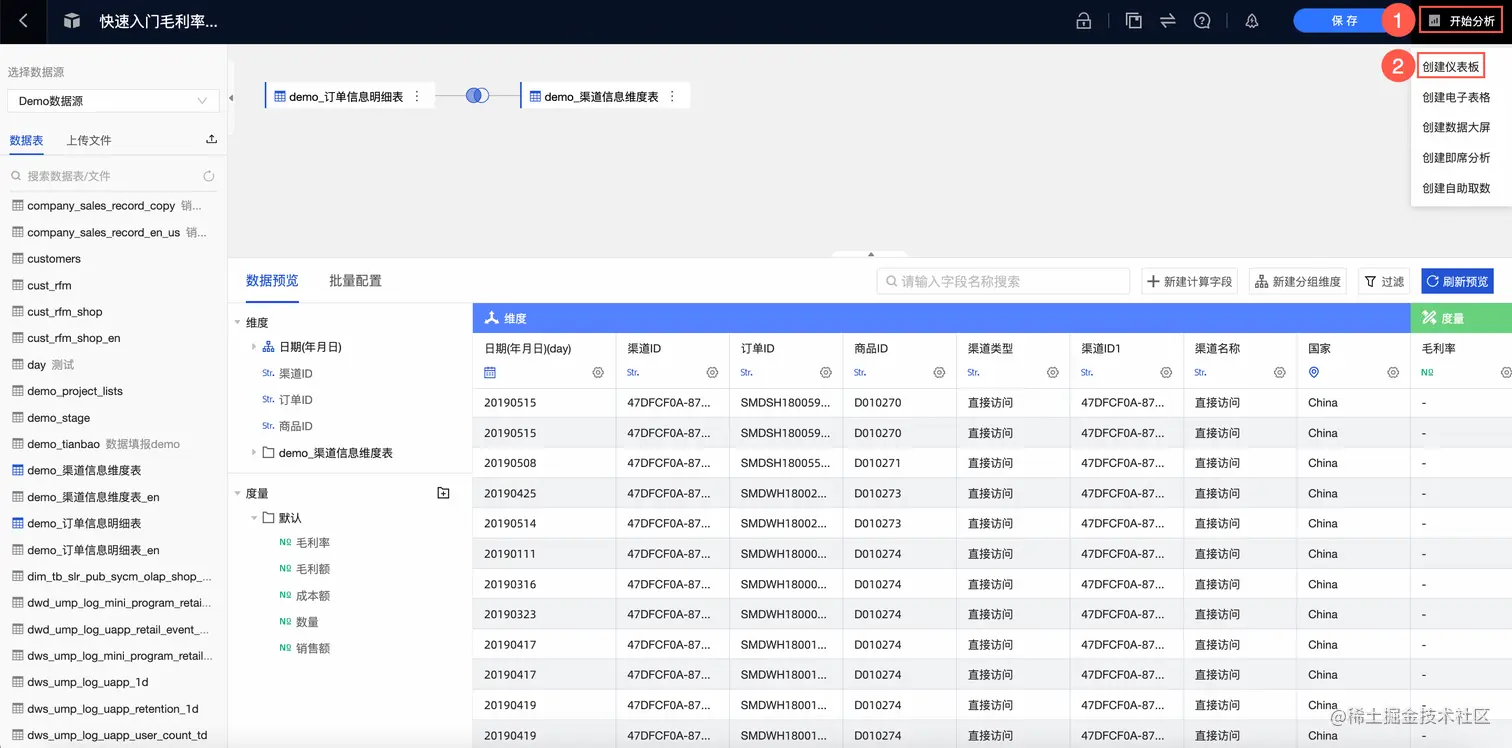Open settings gear for 渠道ID column
This screenshot has width=1512, height=748.
pyautogui.click(x=712, y=372)
